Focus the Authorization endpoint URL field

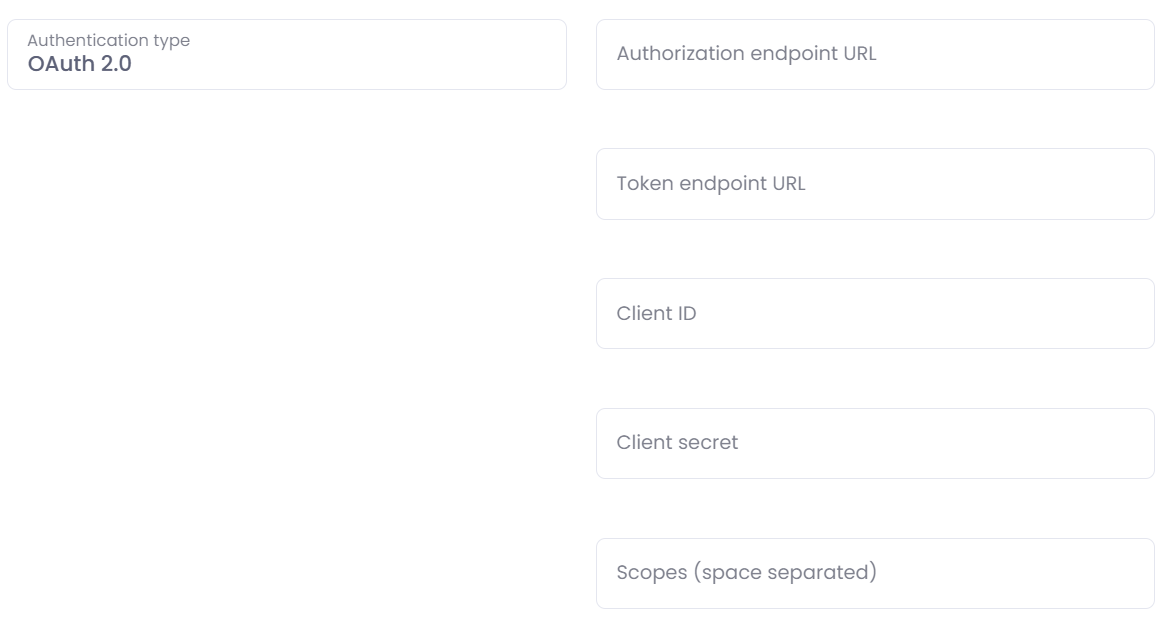[875, 54]
